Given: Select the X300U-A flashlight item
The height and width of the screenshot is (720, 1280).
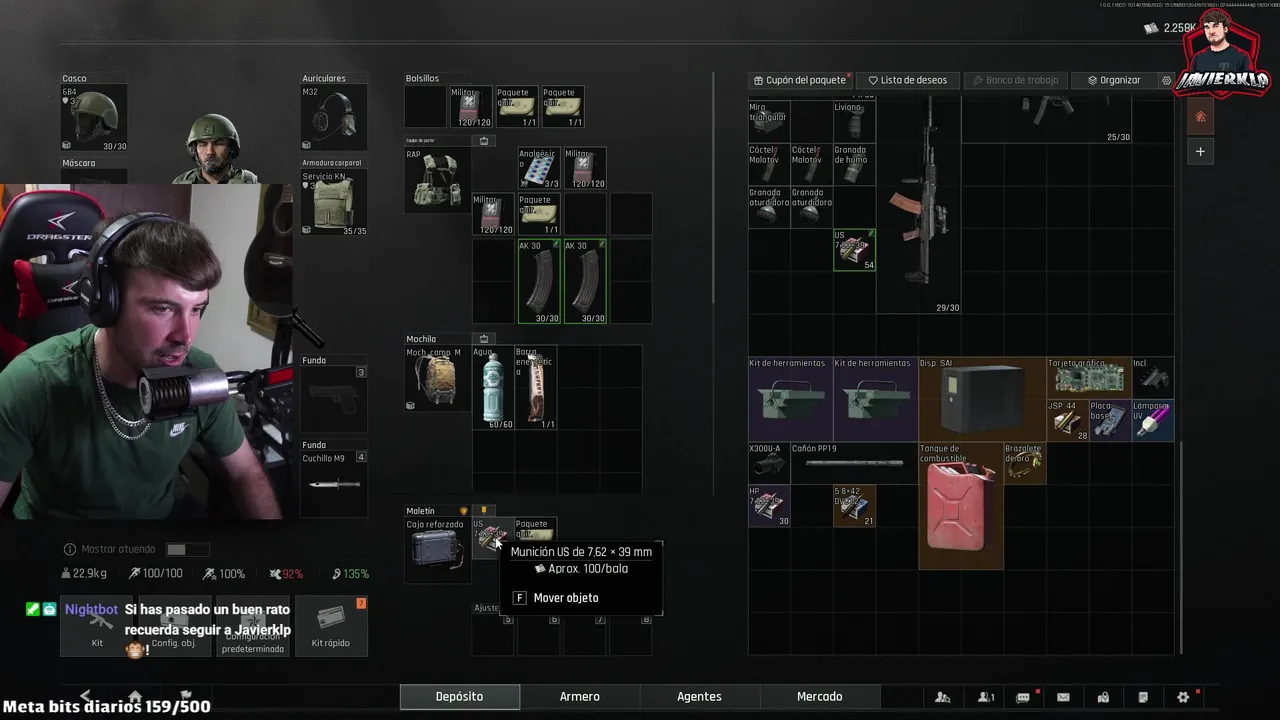Looking at the screenshot, I should (x=769, y=463).
